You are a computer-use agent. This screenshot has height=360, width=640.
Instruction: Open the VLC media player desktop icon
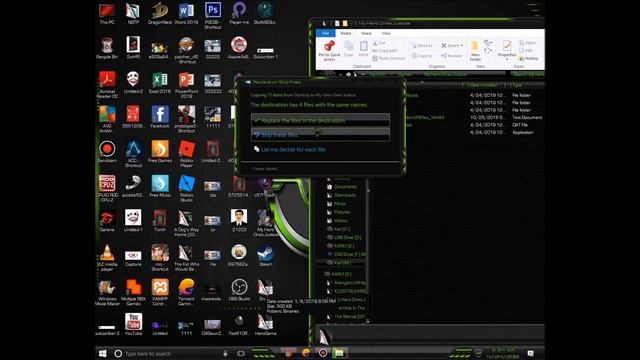tap(107, 258)
